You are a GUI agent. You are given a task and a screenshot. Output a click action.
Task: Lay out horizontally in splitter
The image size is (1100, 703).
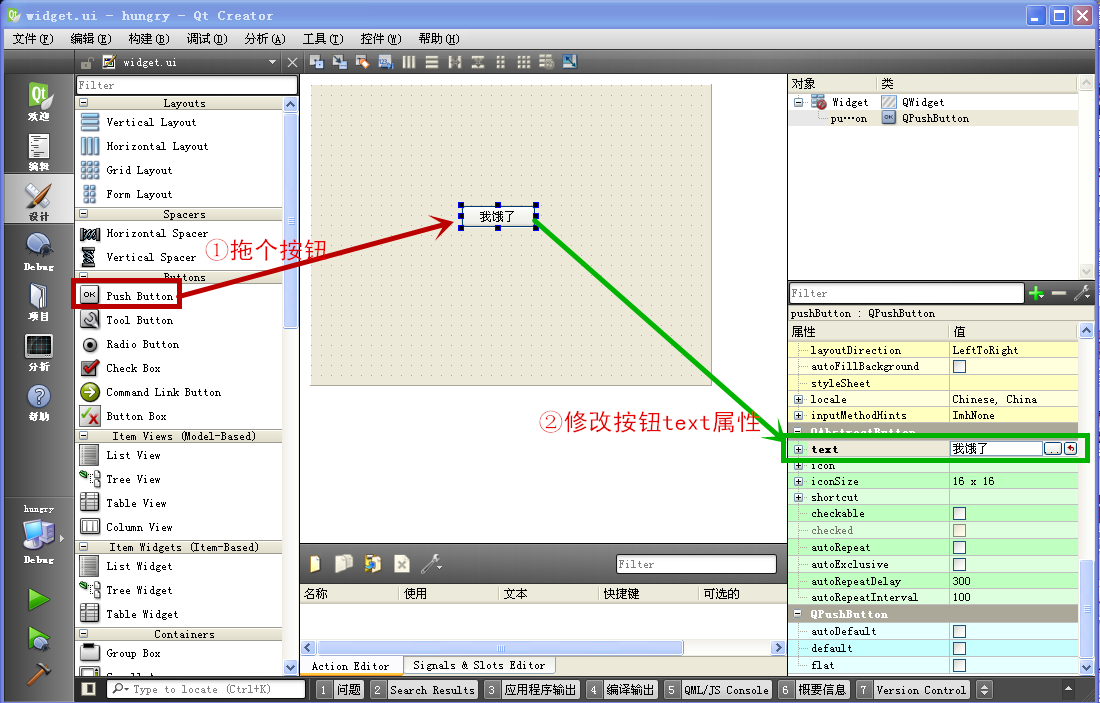click(x=455, y=62)
